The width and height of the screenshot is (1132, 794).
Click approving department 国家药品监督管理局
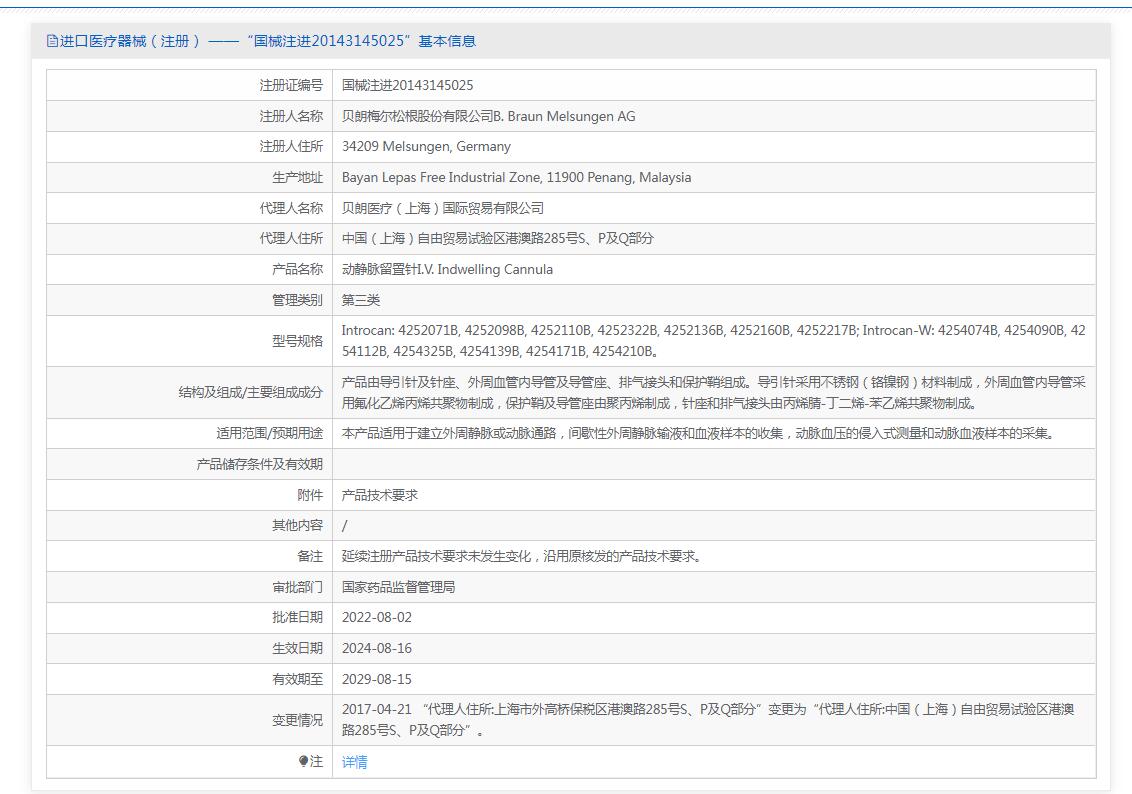pyautogui.click(x=398, y=587)
